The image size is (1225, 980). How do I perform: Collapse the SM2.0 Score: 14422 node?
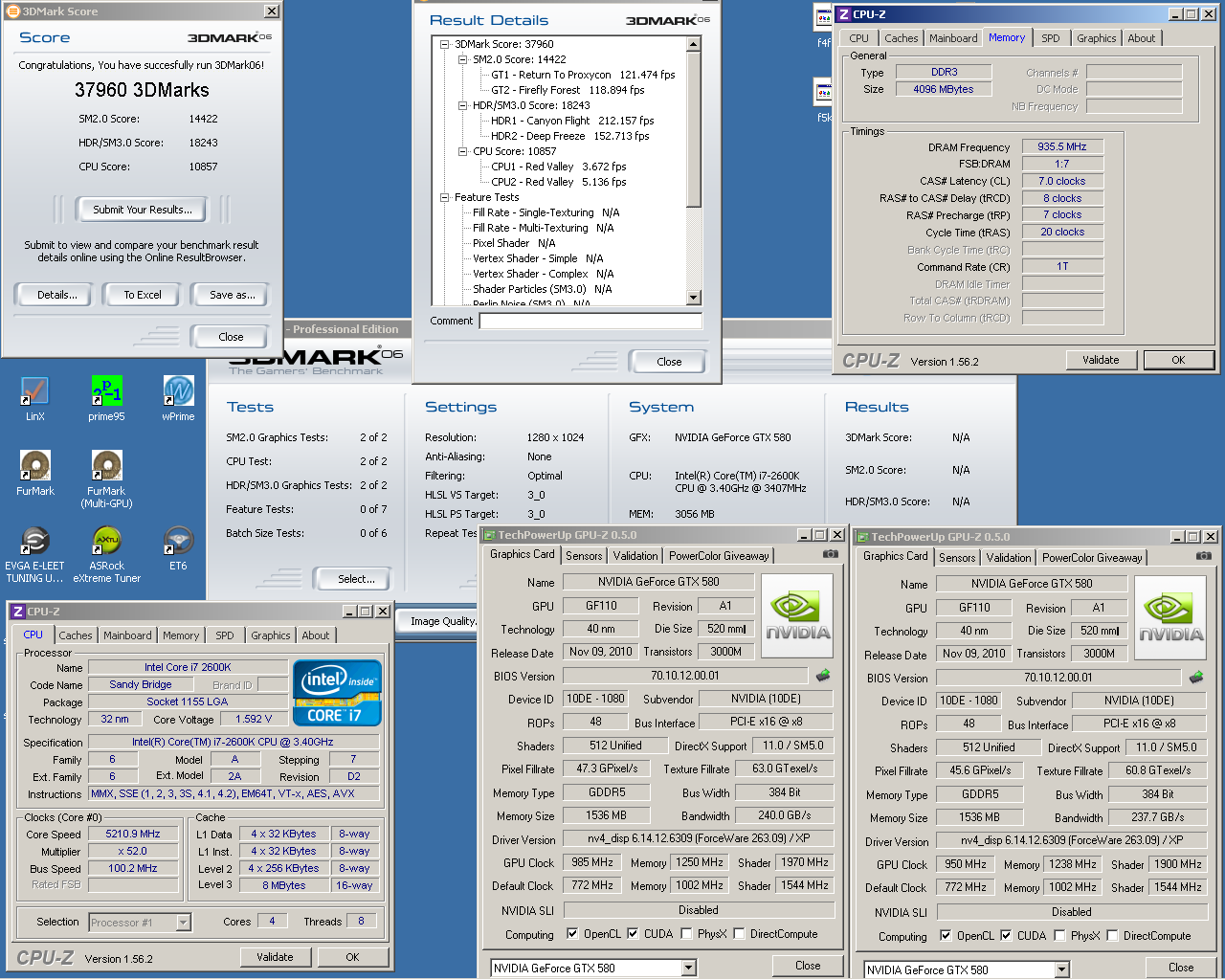(462, 59)
